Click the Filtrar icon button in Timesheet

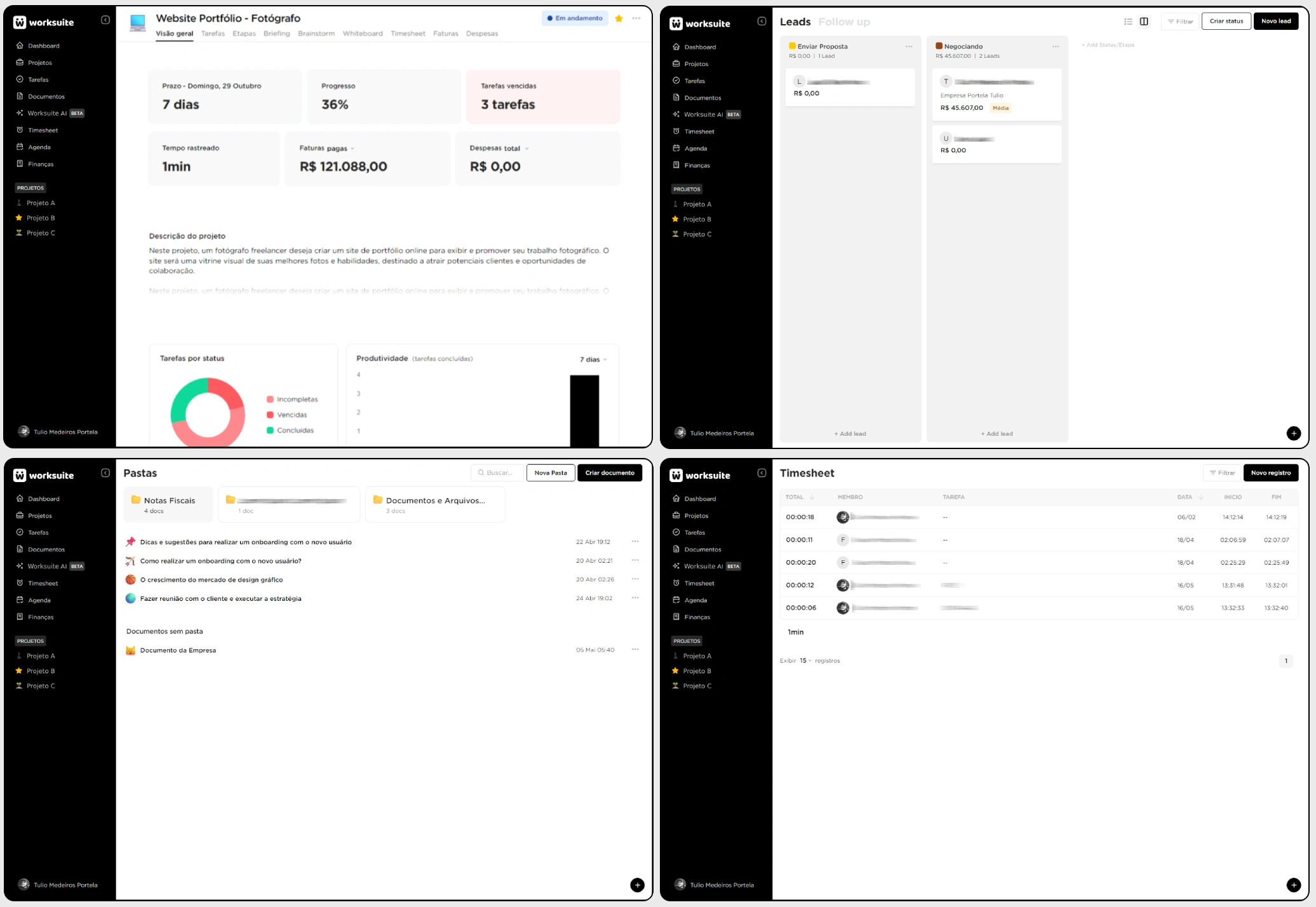[1222, 473]
